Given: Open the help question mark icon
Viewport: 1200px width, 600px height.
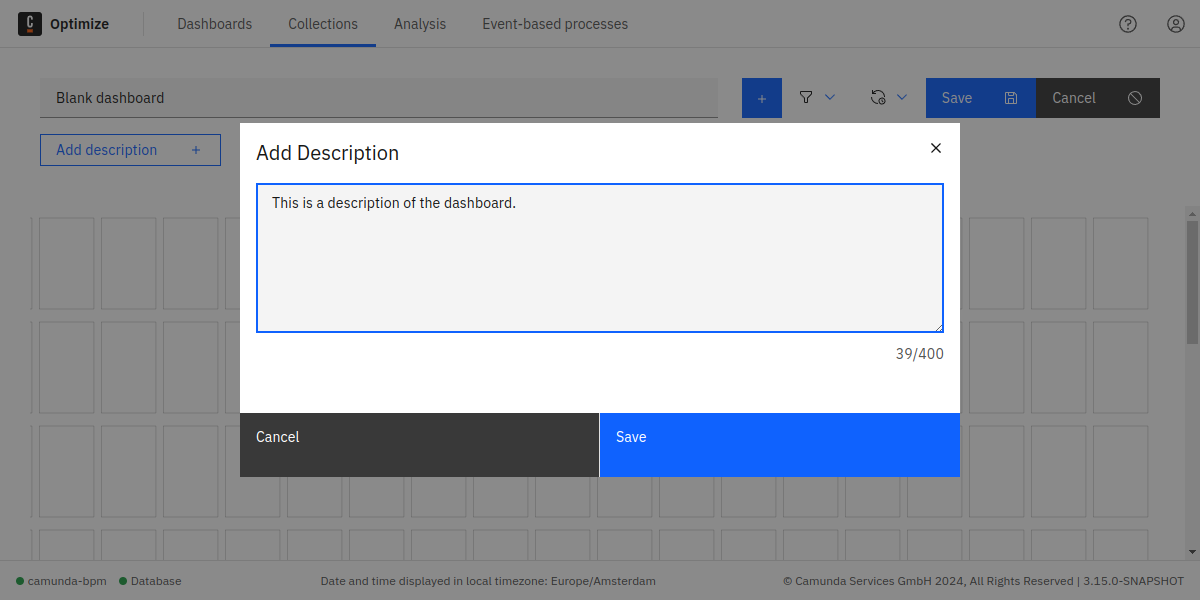Looking at the screenshot, I should coord(1128,24).
